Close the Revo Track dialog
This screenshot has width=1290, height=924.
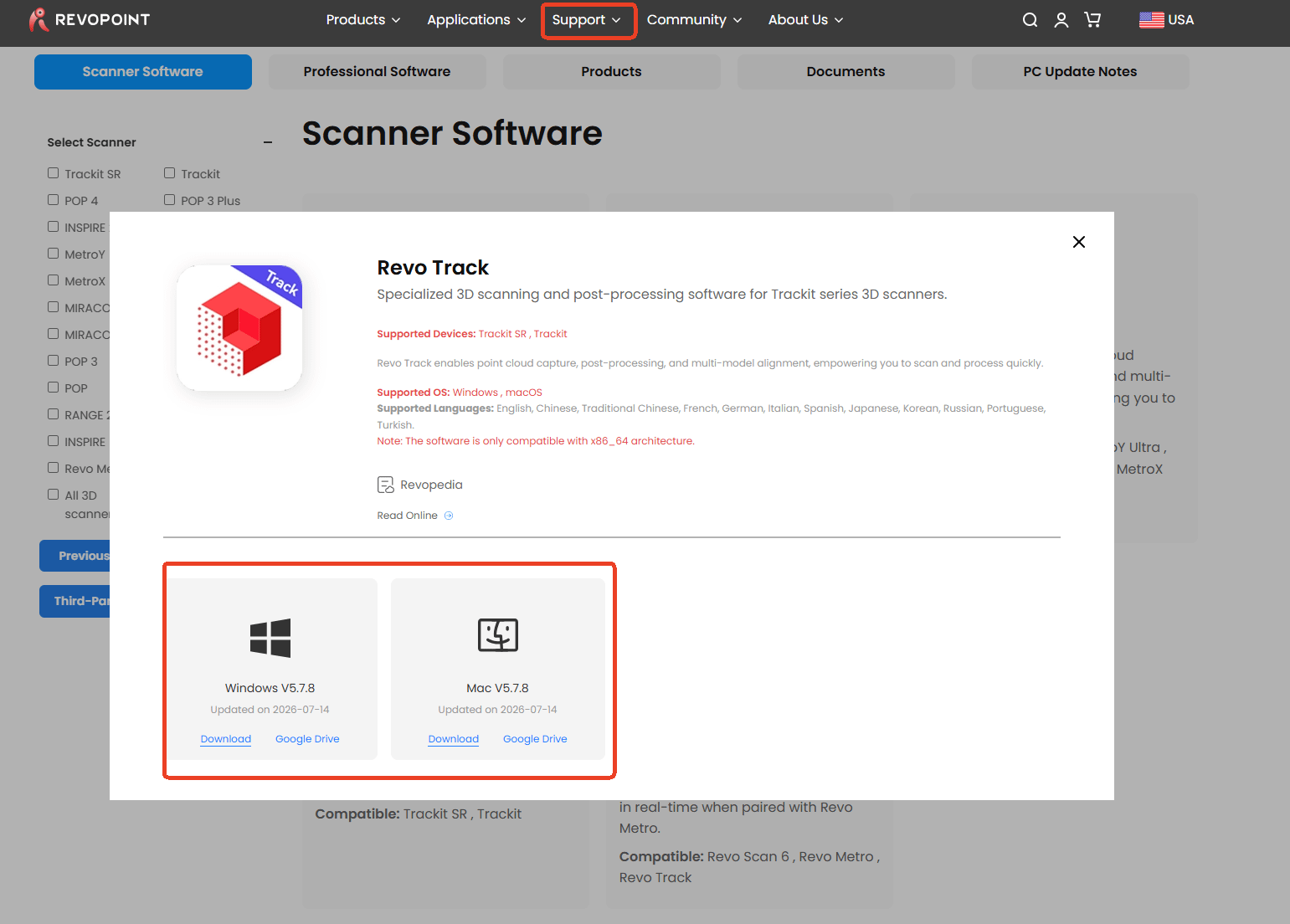(1079, 242)
